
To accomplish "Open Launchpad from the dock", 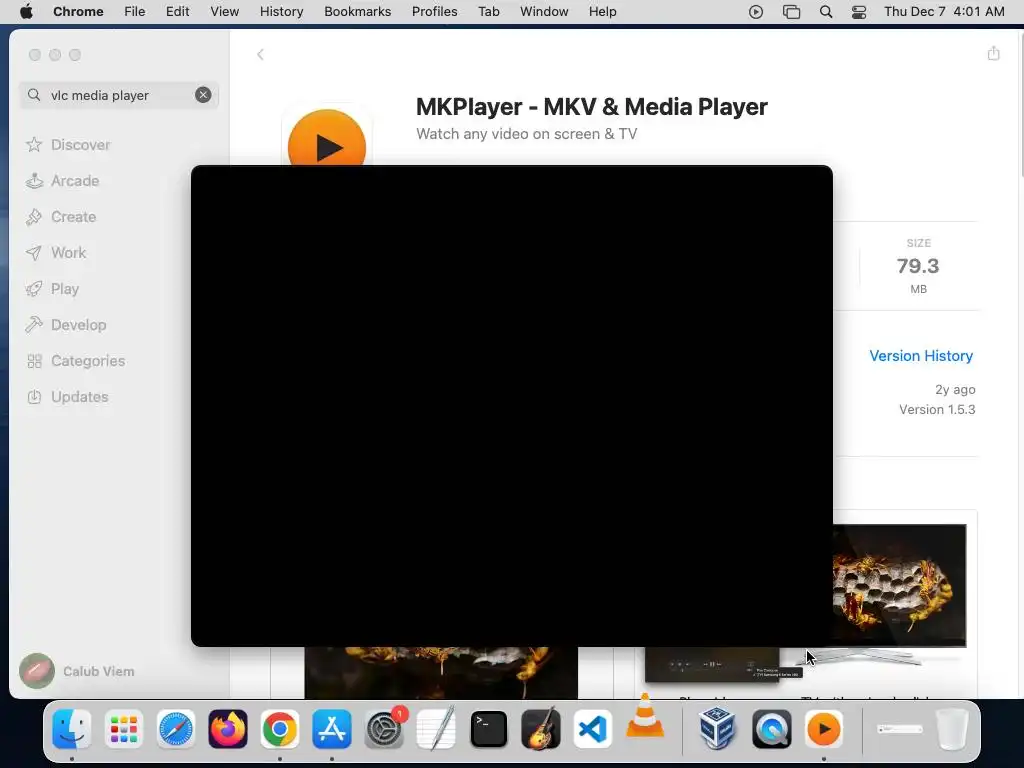I will (123, 729).
